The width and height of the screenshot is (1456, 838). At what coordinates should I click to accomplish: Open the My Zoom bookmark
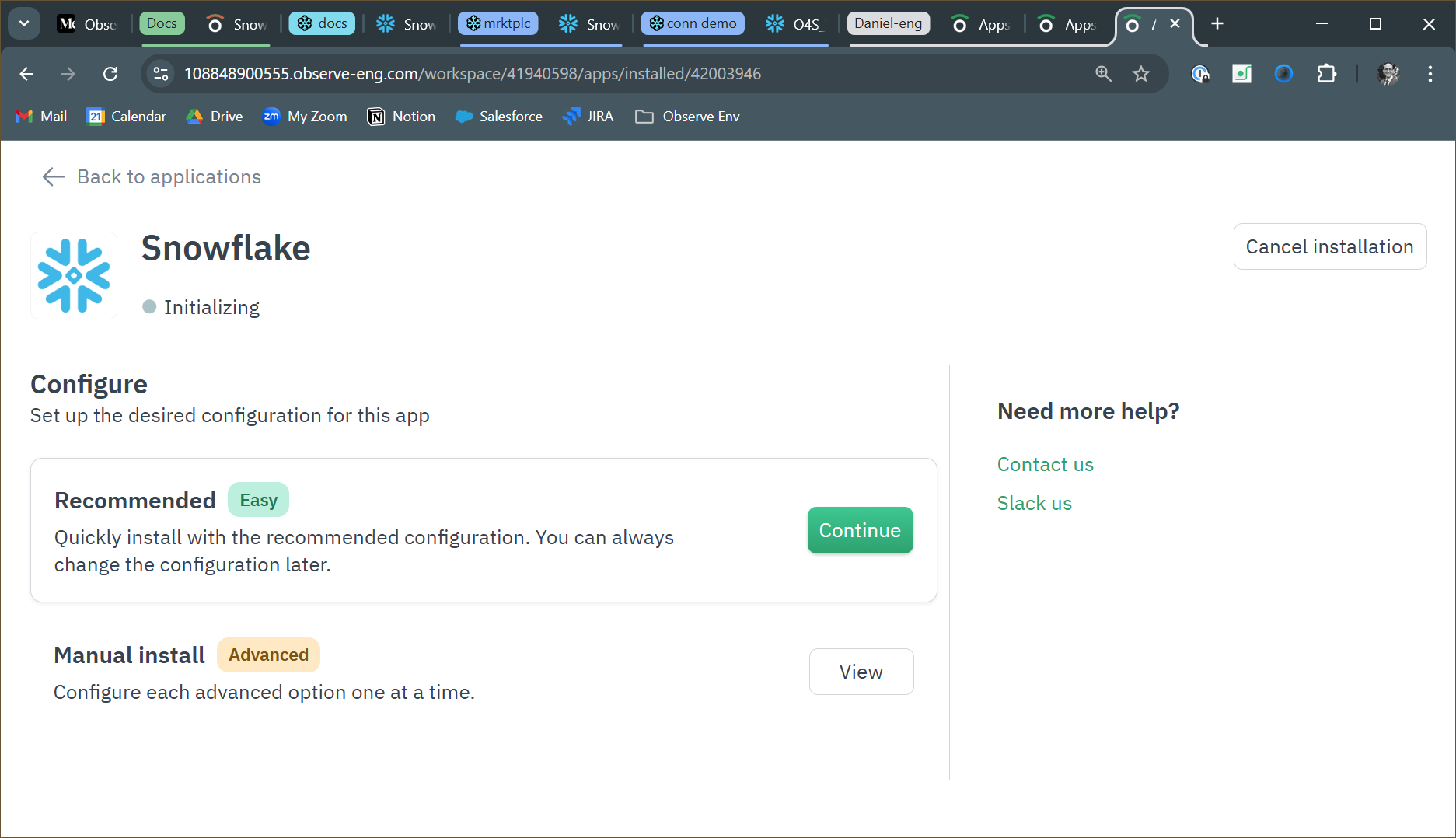305,117
